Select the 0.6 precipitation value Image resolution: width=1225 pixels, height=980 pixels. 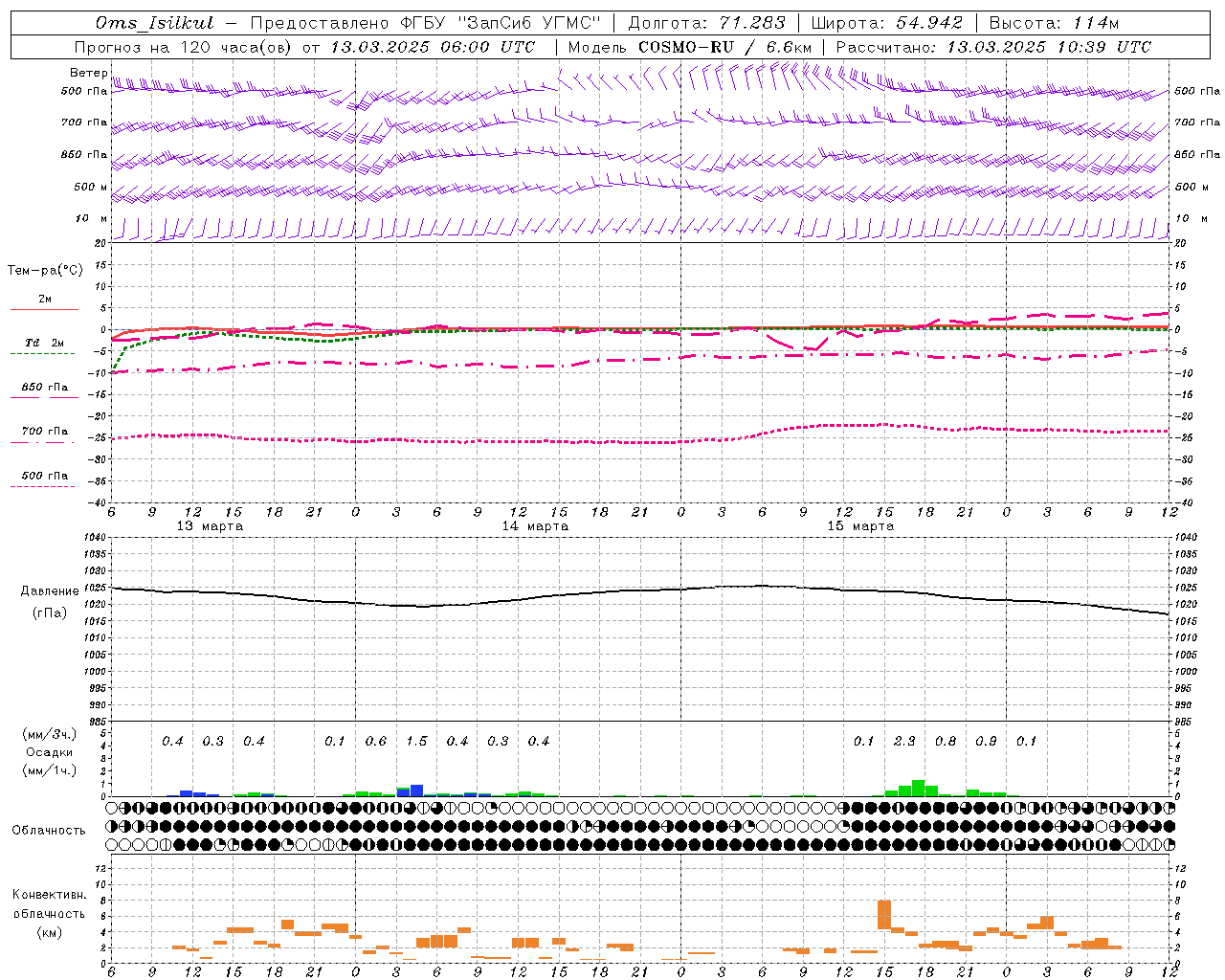[376, 742]
